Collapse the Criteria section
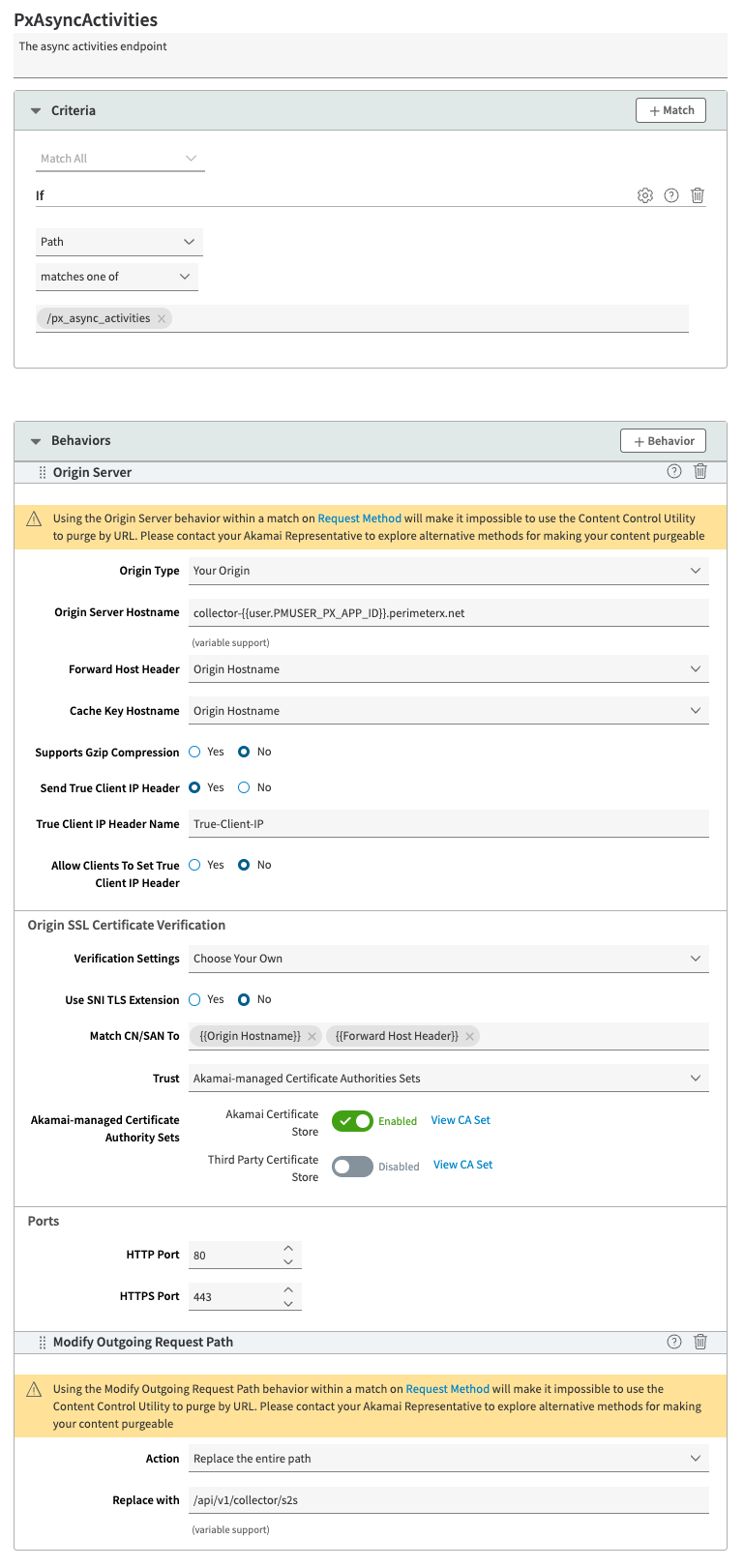744x1568 pixels. 36,111
